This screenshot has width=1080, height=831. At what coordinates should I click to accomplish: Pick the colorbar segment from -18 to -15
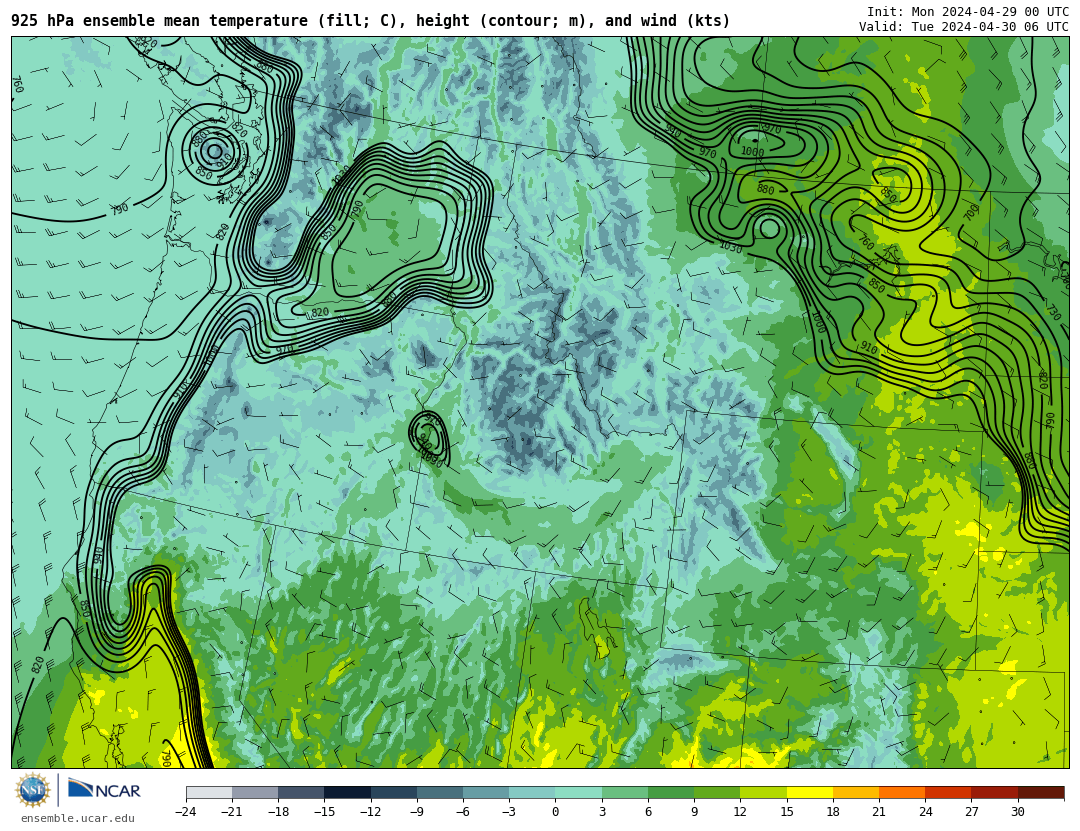(302, 792)
